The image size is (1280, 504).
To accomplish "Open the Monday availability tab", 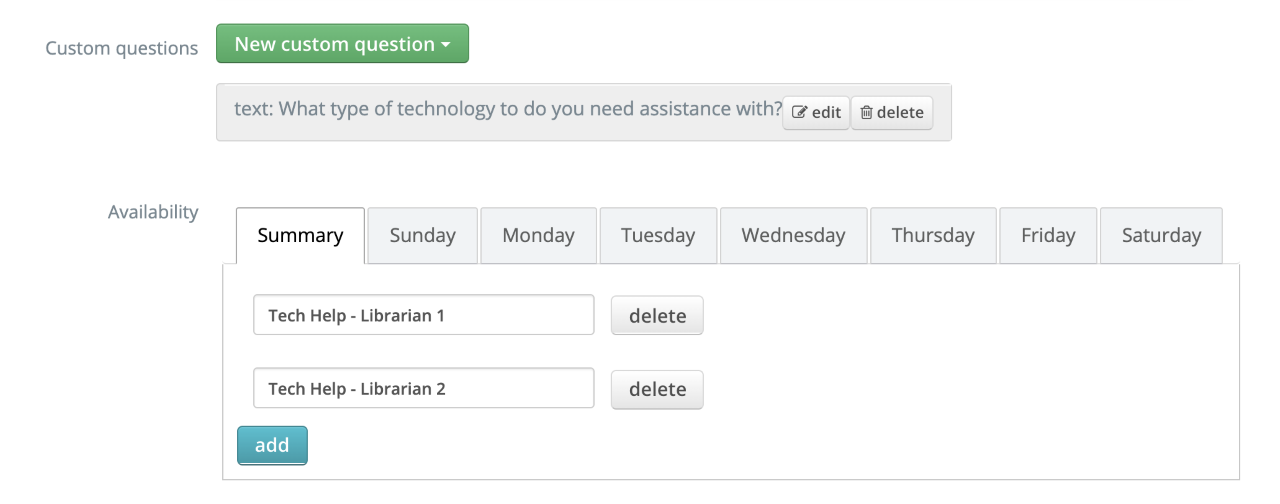I will click(538, 236).
